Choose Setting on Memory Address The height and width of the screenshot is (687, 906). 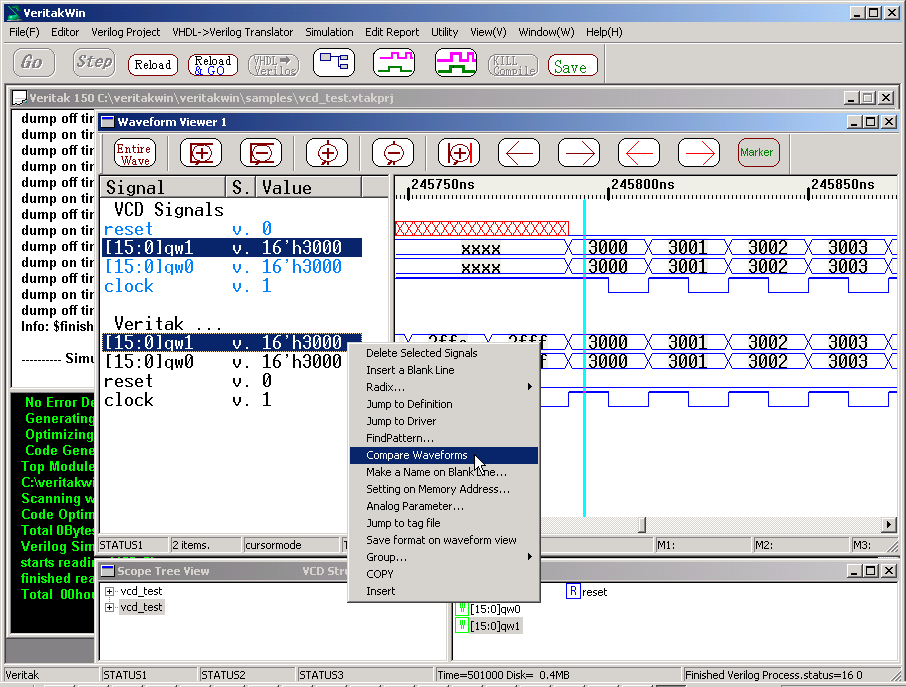point(444,489)
